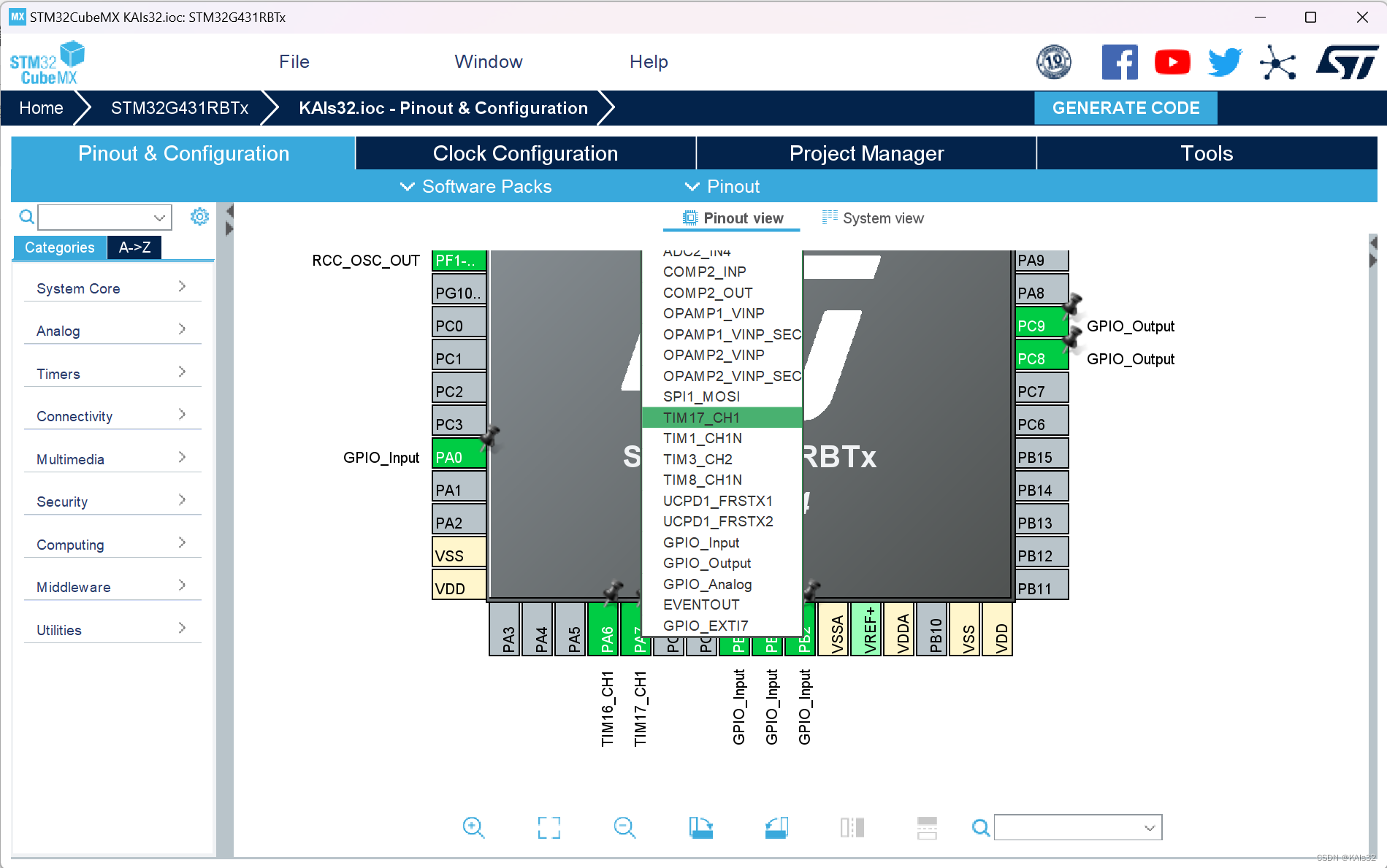Click the ST logo
The width and height of the screenshot is (1387, 868).
(x=1348, y=62)
